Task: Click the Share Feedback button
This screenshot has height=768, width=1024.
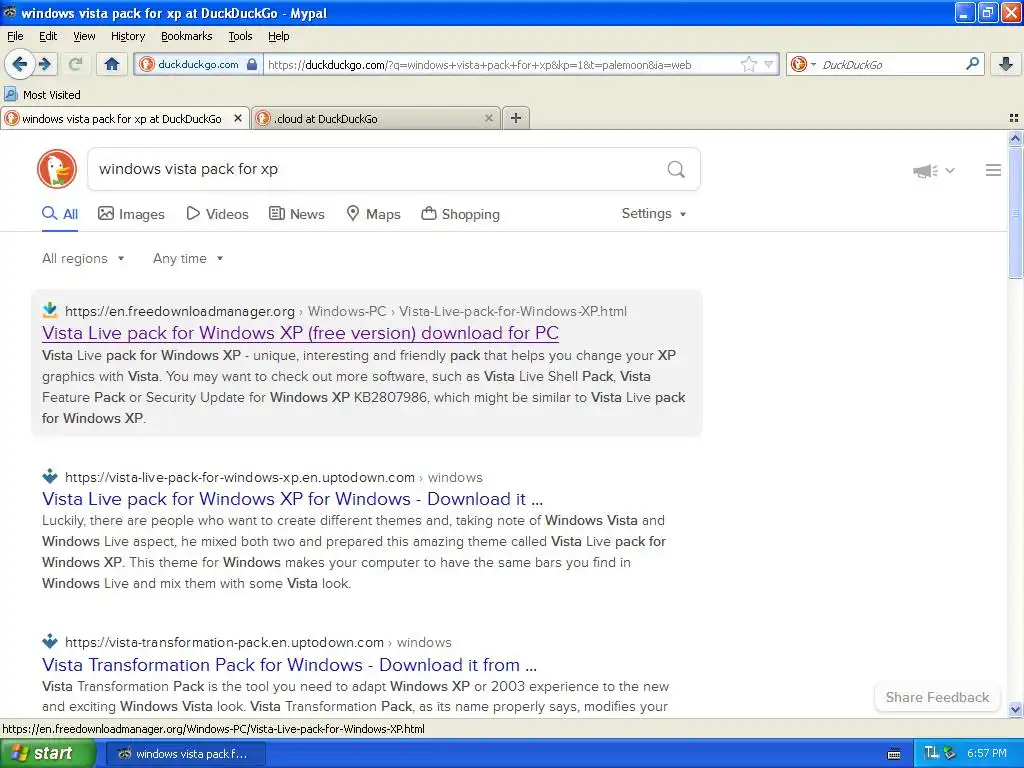Action: pyautogui.click(x=937, y=697)
